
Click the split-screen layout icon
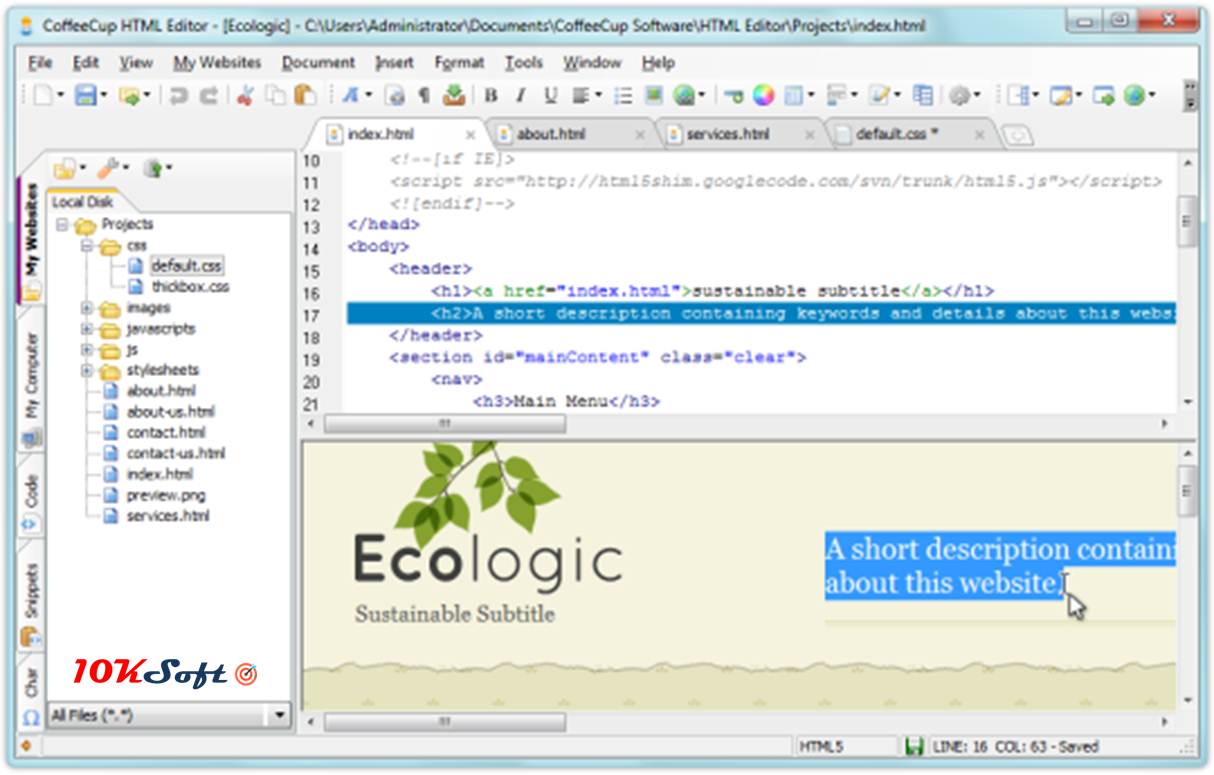coord(1017,95)
